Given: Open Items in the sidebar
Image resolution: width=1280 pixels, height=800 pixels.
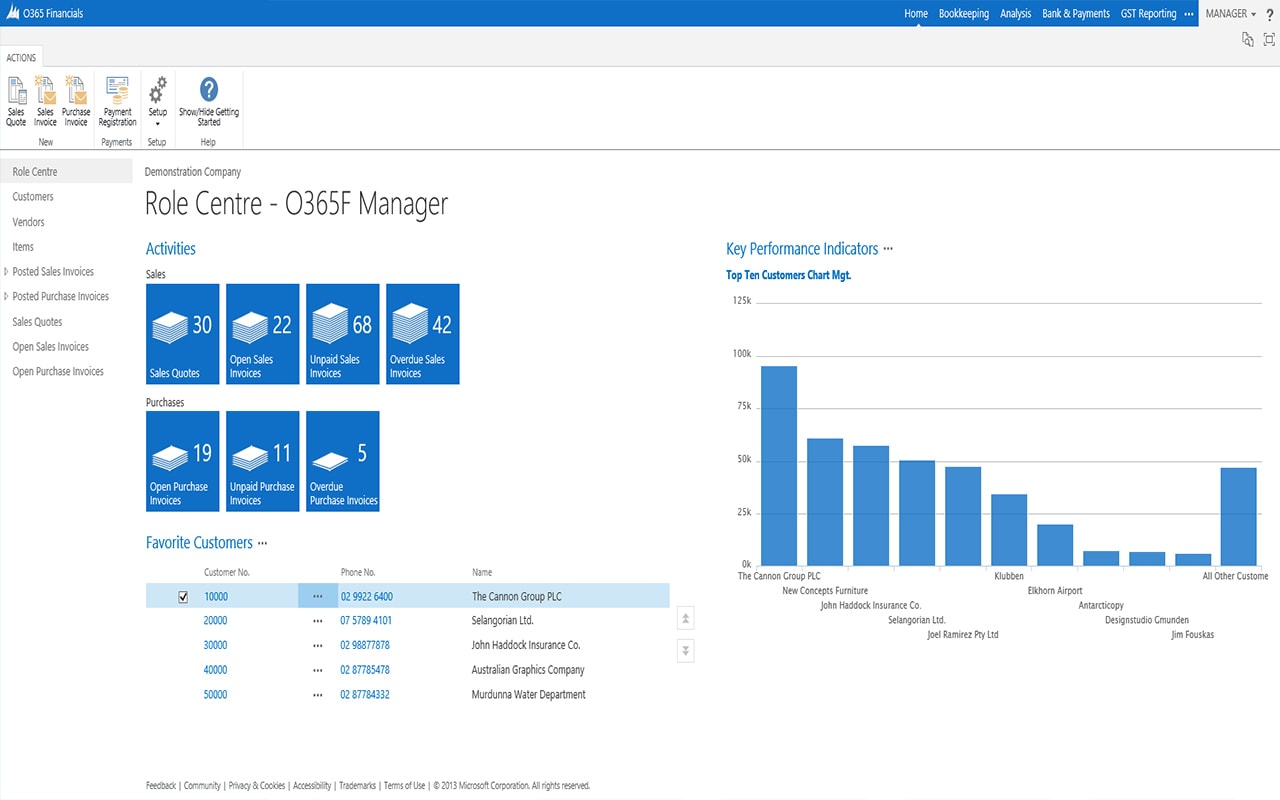Looking at the screenshot, I should pos(23,247).
